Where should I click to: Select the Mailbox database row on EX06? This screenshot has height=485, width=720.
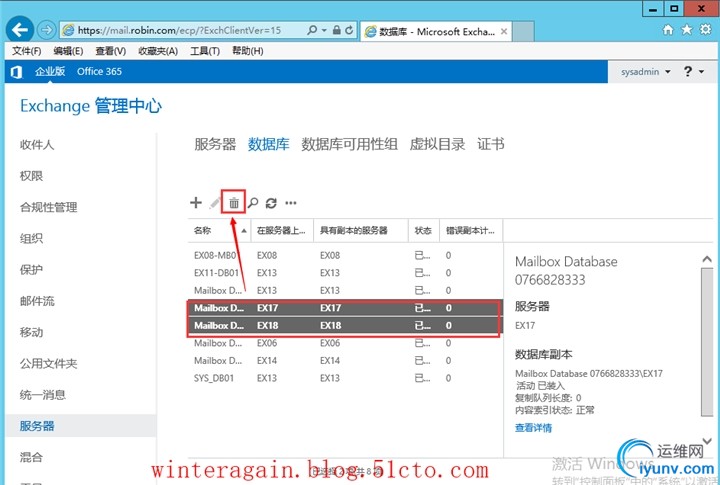coord(345,343)
